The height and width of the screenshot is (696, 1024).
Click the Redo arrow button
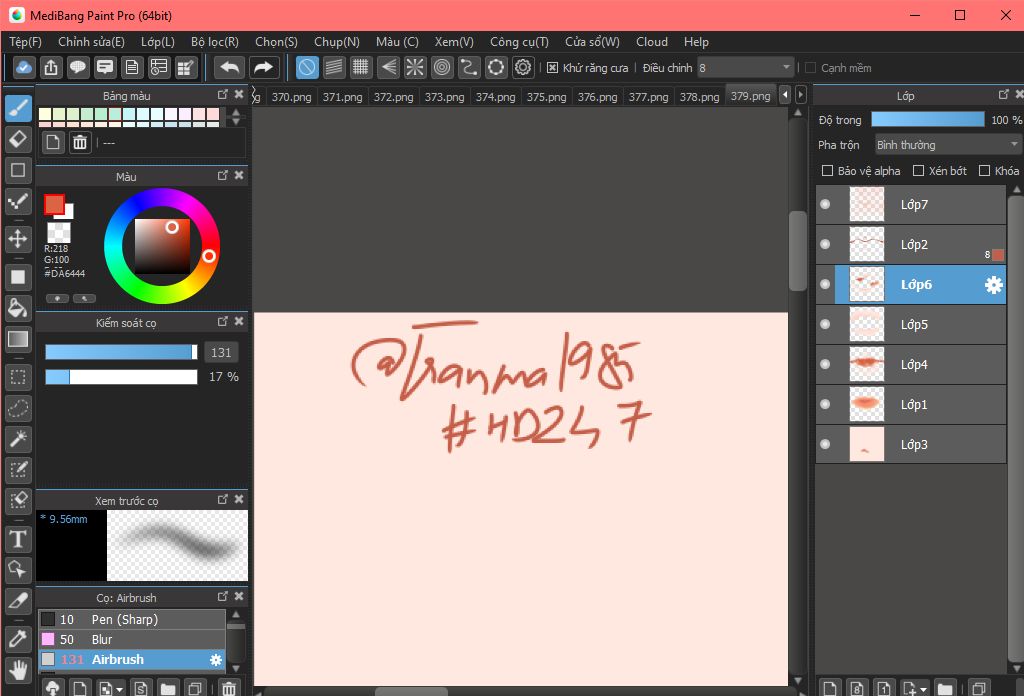pyautogui.click(x=263, y=67)
